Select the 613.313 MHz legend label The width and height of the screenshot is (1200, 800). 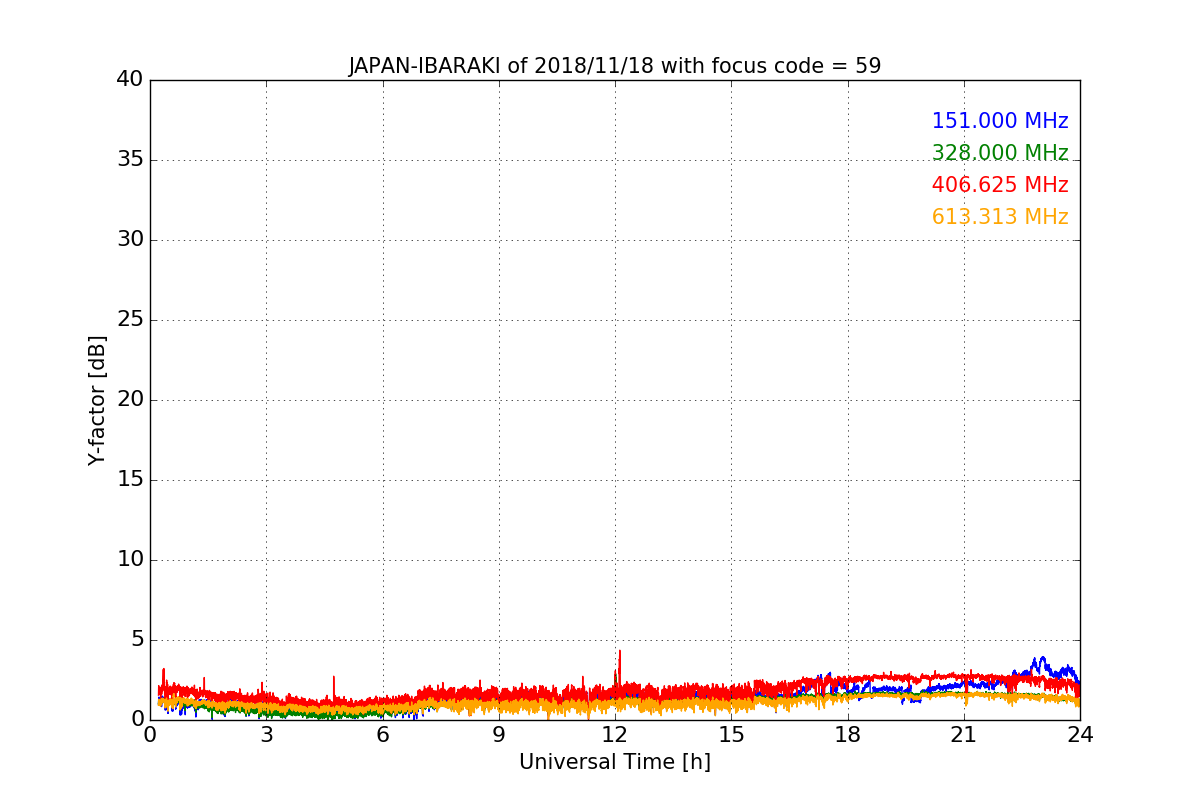click(x=1000, y=217)
